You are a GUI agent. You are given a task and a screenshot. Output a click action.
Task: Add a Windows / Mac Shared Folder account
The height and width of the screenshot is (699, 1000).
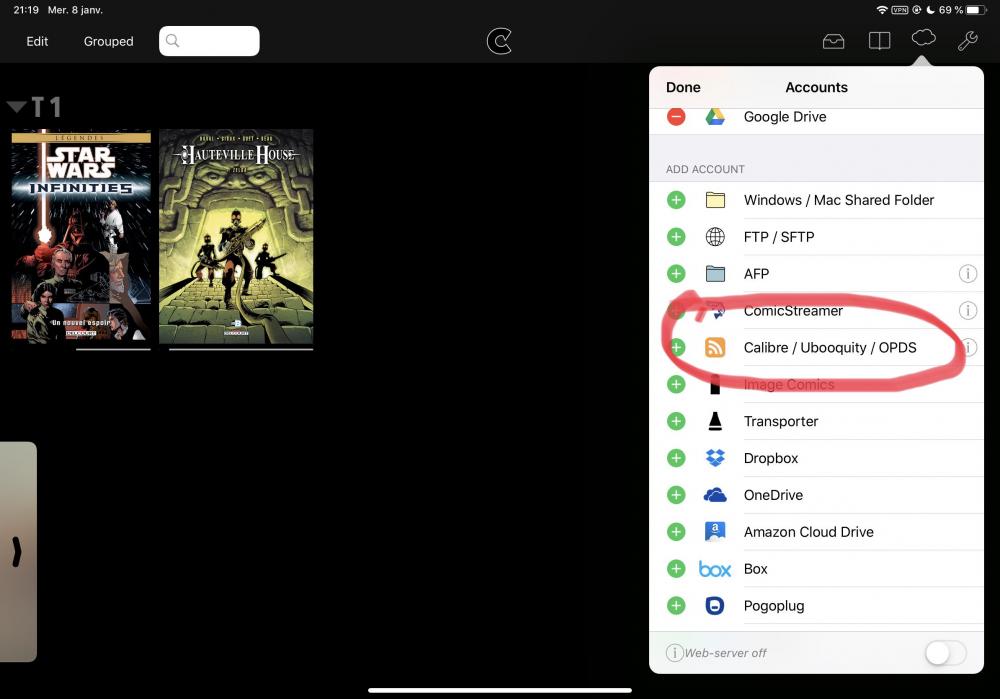point(676,200)
